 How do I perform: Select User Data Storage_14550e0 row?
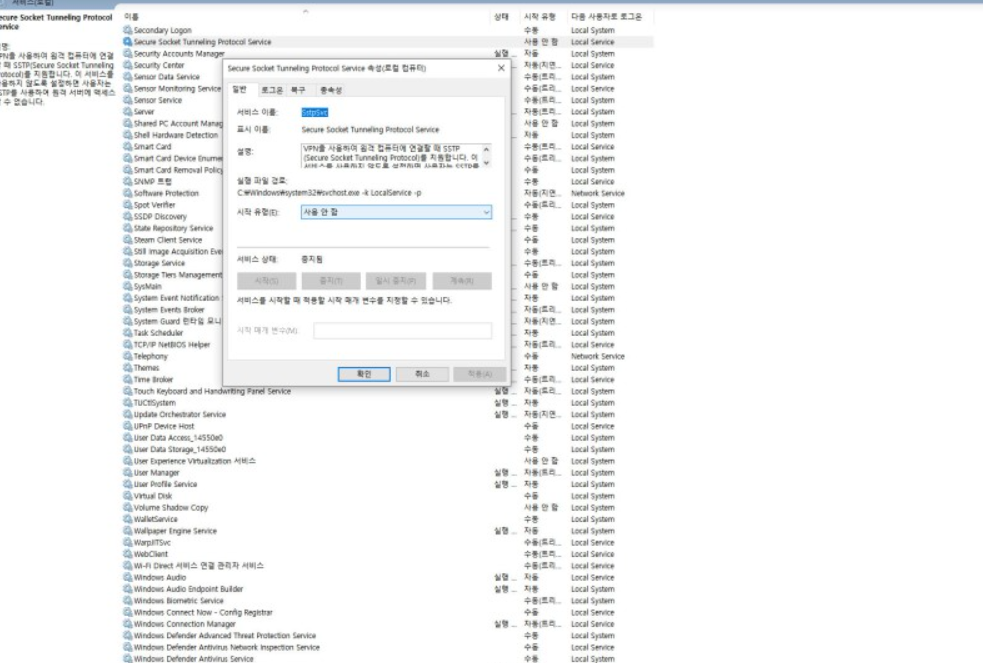[x=387, y=449]
